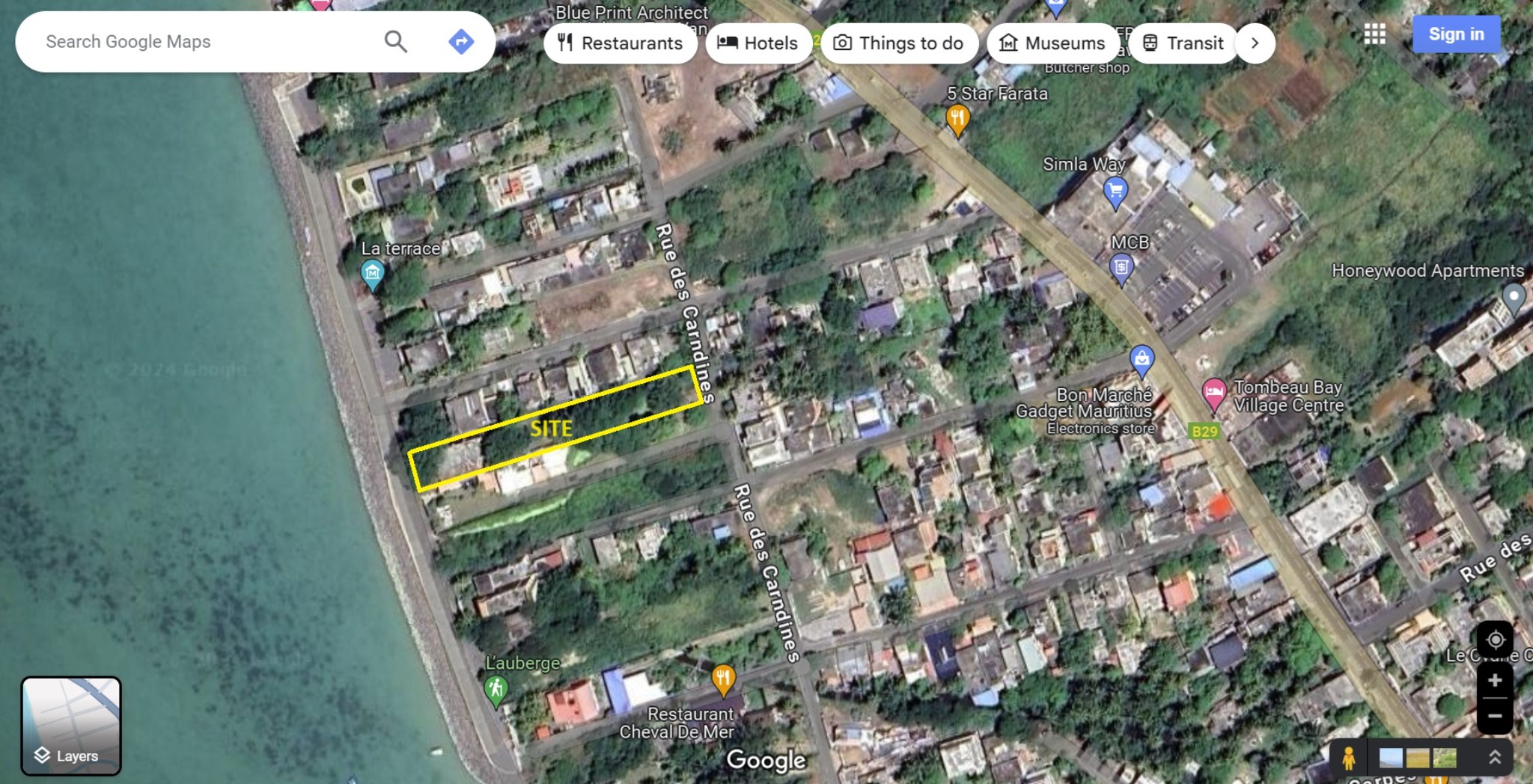The image size is (1533, 784).
Task: Click the Gadget Mauritius Electronics store label
Action: (1085, 419)
